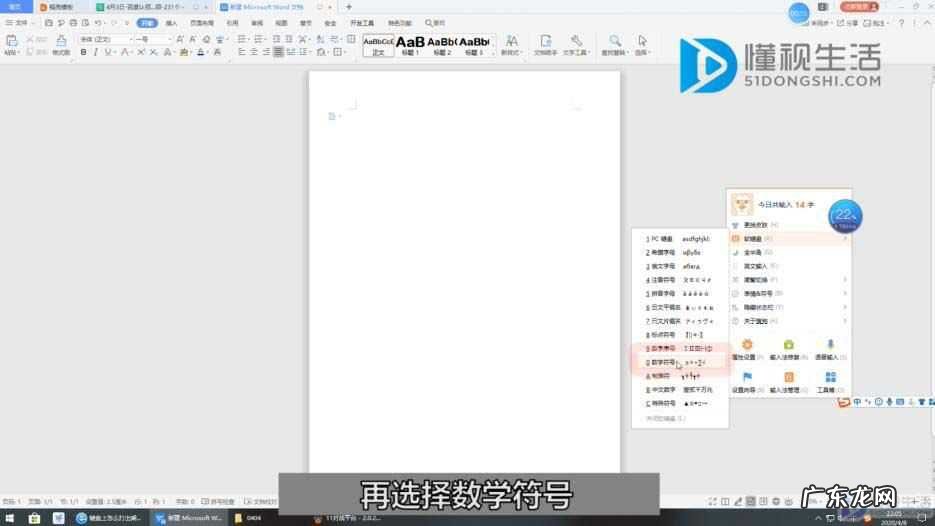Expand the Traditional/Simplified switch submenu
The height and width of the screenshot is (526, 935).
point(844,280)
